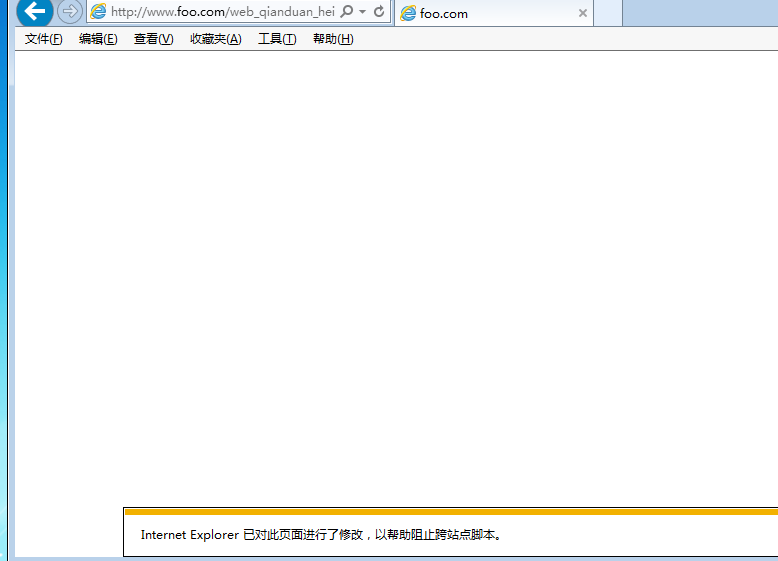778x561 pixels.
Task: Click the IE icon on the foo.com tab
Action: pos(408,13)
